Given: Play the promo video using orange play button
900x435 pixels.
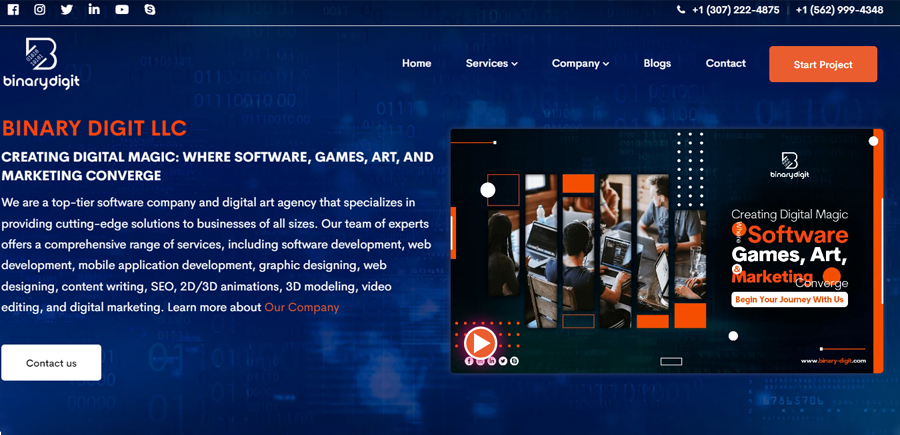Looking at the screenshot, I should 480,343.
